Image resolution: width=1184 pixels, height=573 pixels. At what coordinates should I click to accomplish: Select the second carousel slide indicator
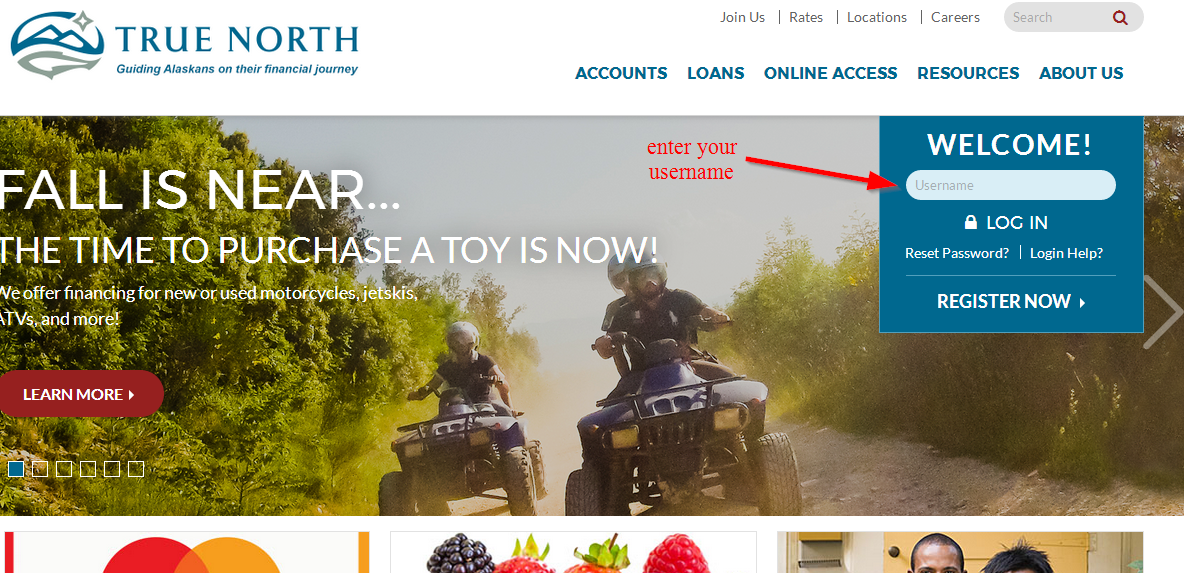coord(40,469)
